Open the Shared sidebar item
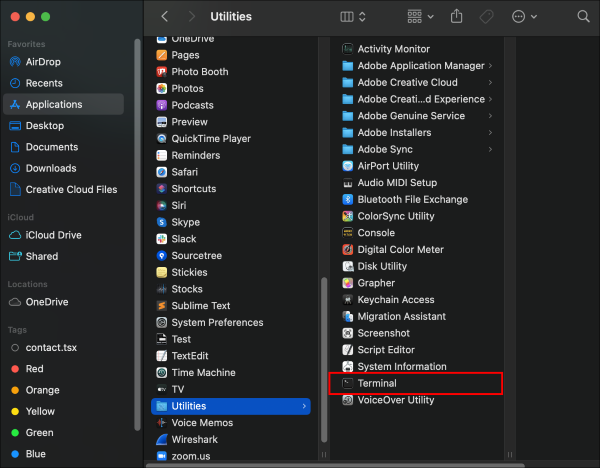This screenshot has height=468, width=600. (x=63, y=256)
